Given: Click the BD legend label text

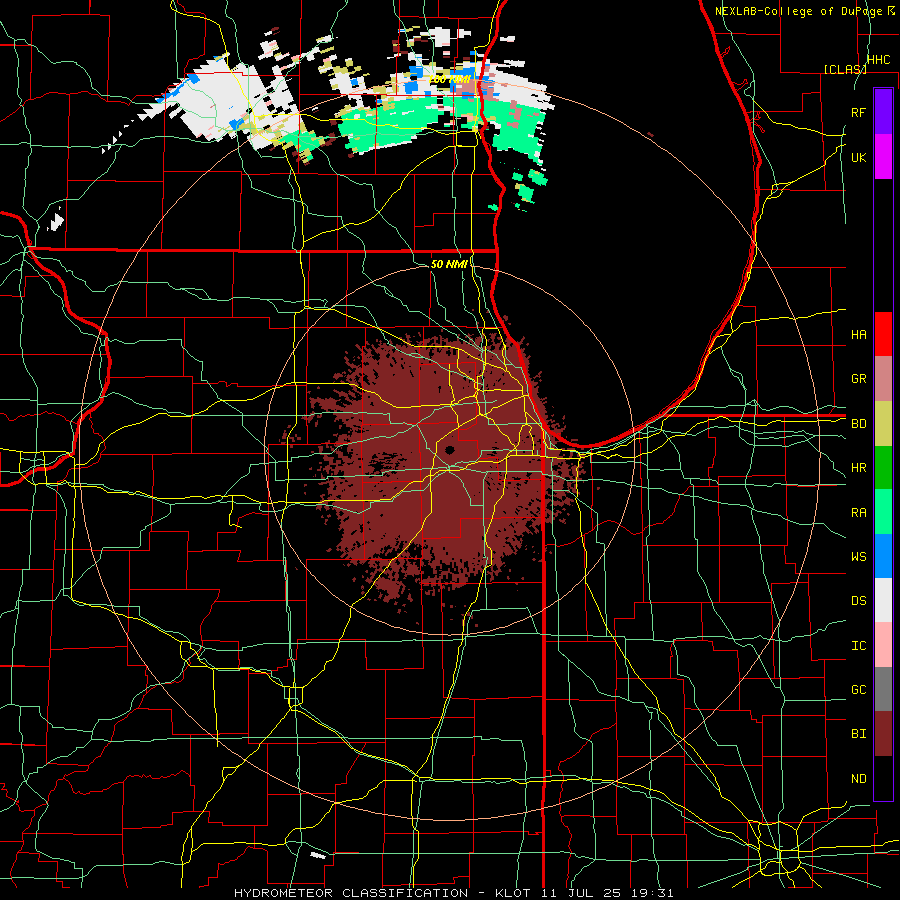Looking at the screenshot, I should click(x=858, y=424).
